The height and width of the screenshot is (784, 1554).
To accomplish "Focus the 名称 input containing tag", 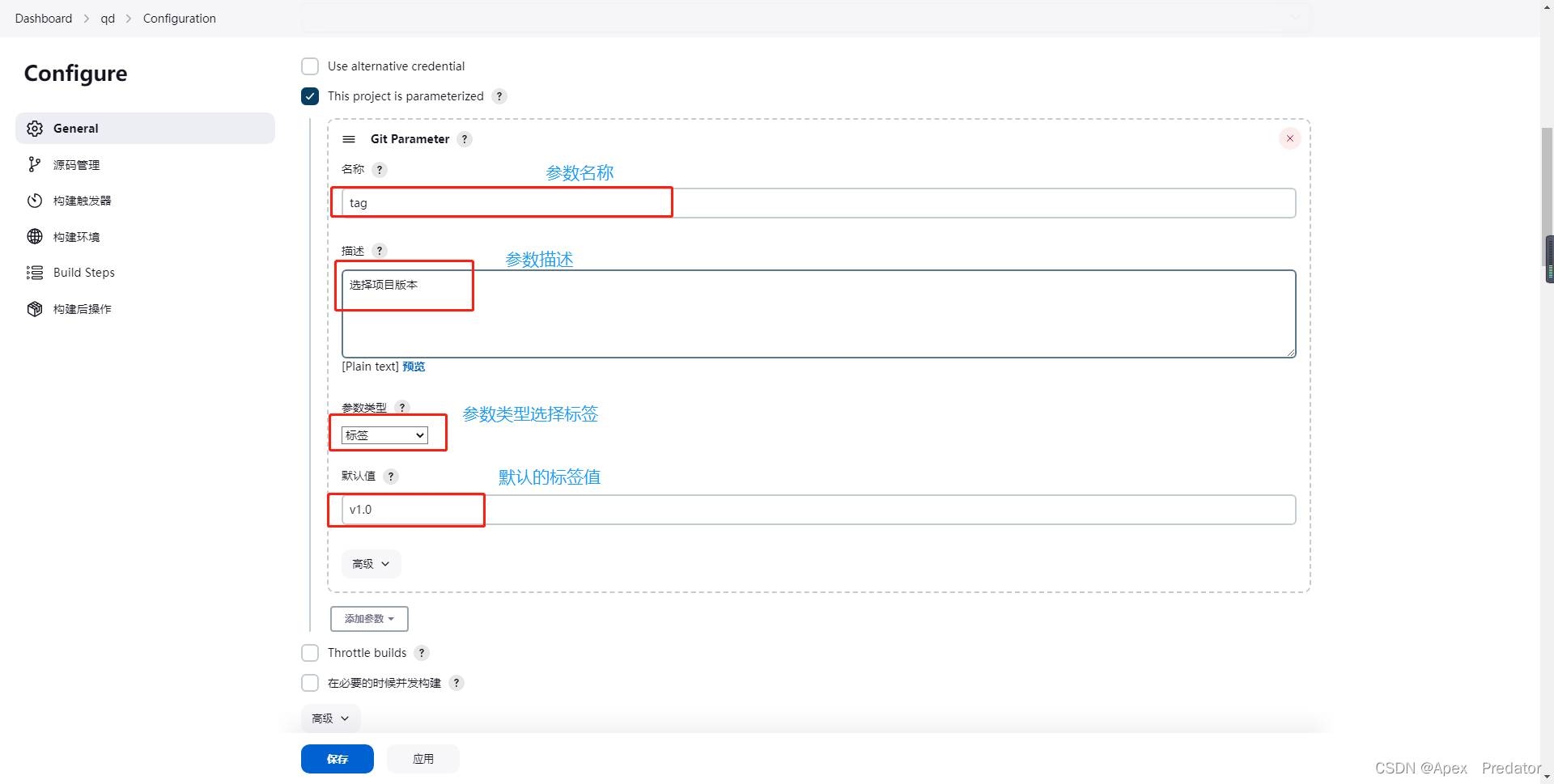I will [x=819, y=203].
